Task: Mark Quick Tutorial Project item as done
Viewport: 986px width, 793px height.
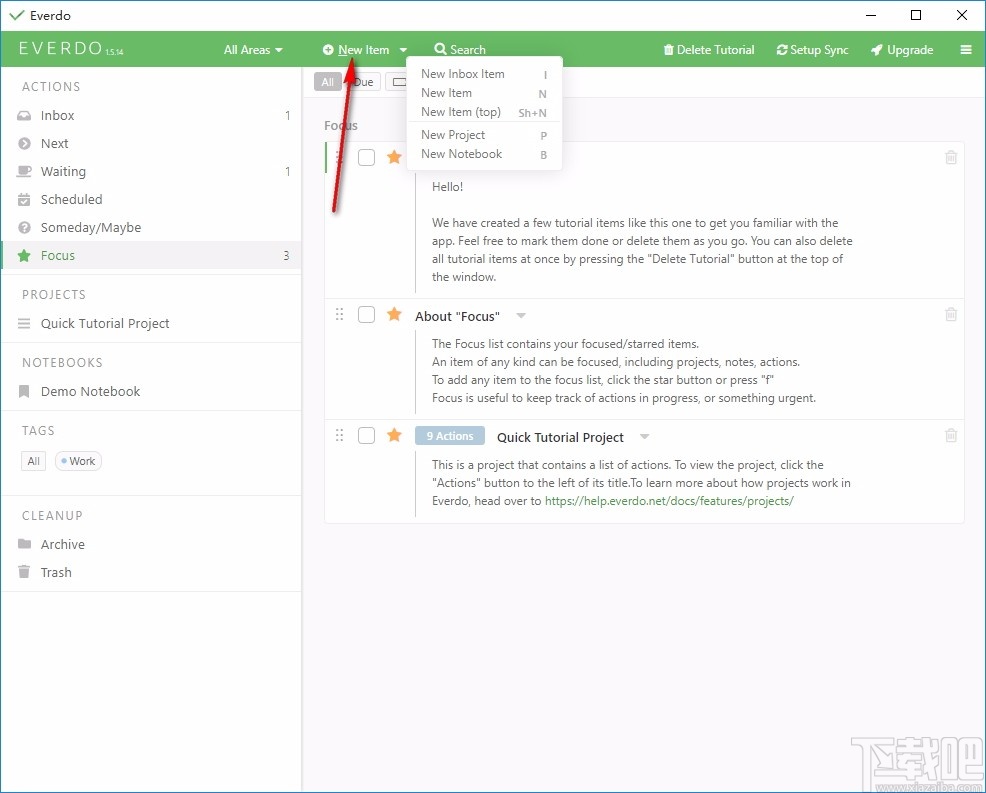Action: pos(366,435)
